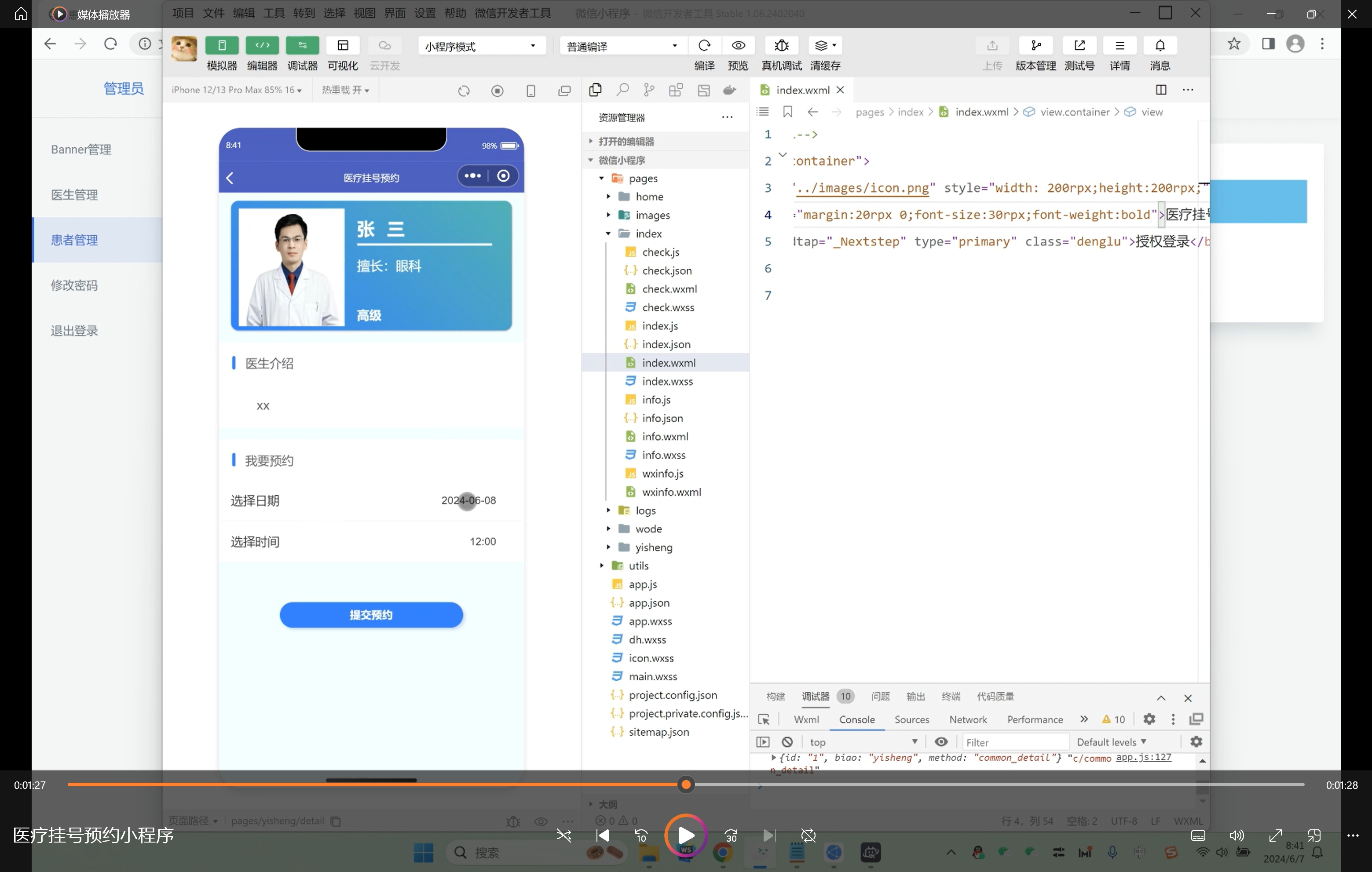Click the Console filter input field

point(1015,742)
